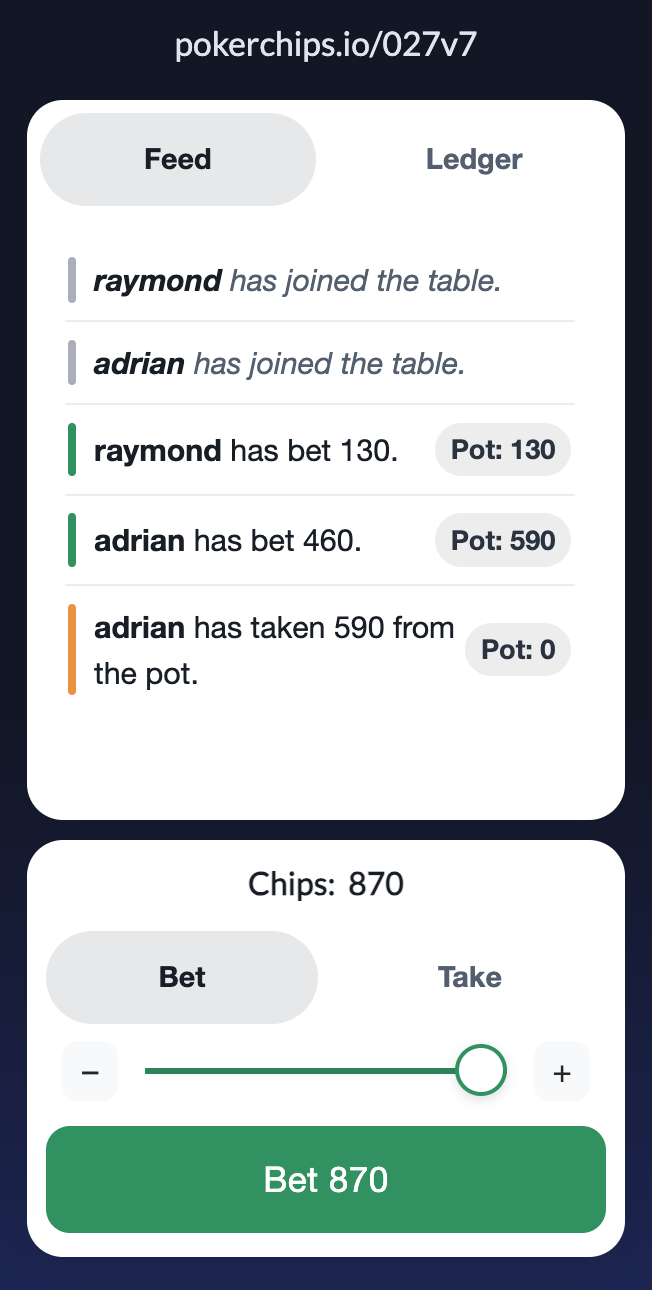Click the slider's circular handle

click(481, 1069)
